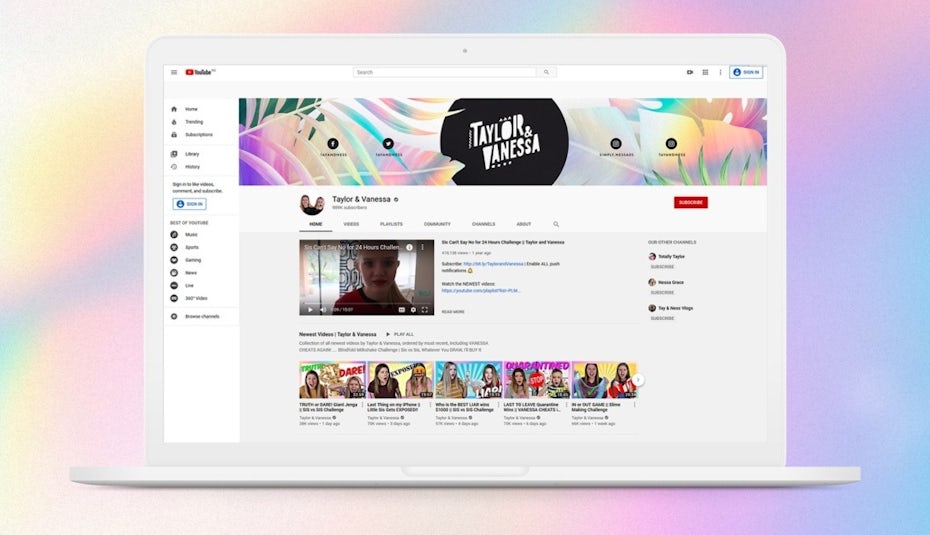Open the top bar three-dot settings menu
This screenshot has height=535, width=930.
(x=720, y=72)
